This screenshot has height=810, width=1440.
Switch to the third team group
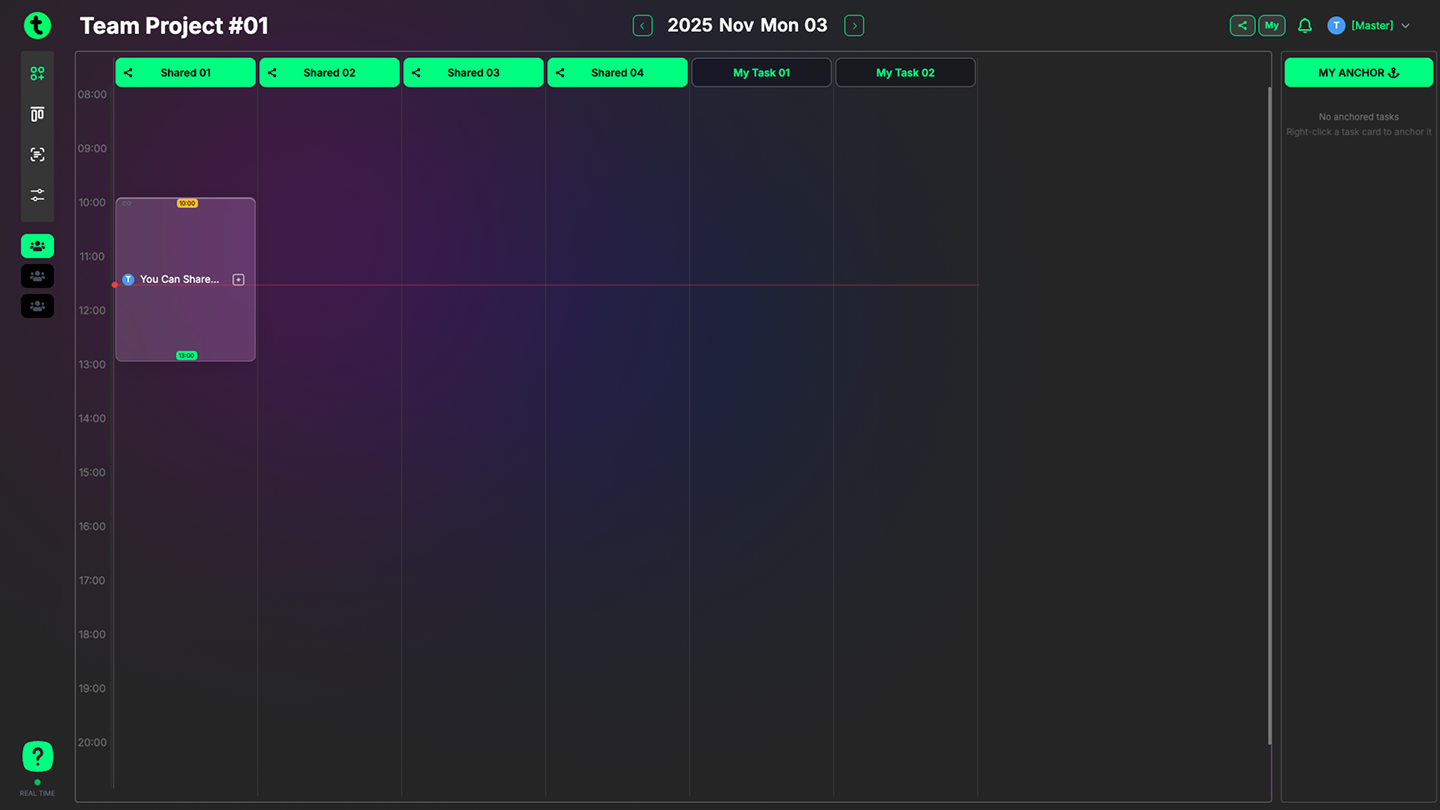(x=37, y=306)
